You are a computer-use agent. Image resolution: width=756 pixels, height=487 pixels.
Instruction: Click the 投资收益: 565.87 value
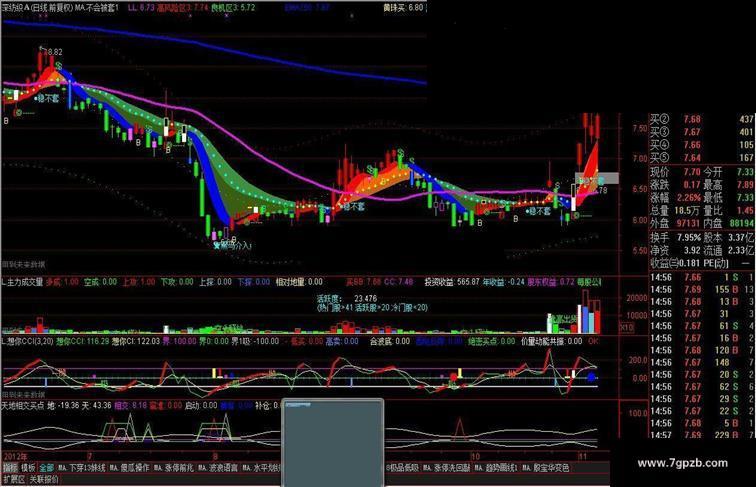(452, 282)
